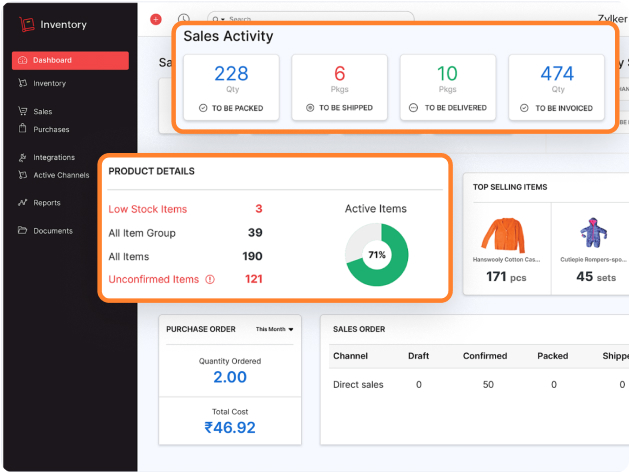Open the Unconfirmed Items link
Screen dimensions: 629x472
(153, 280)
